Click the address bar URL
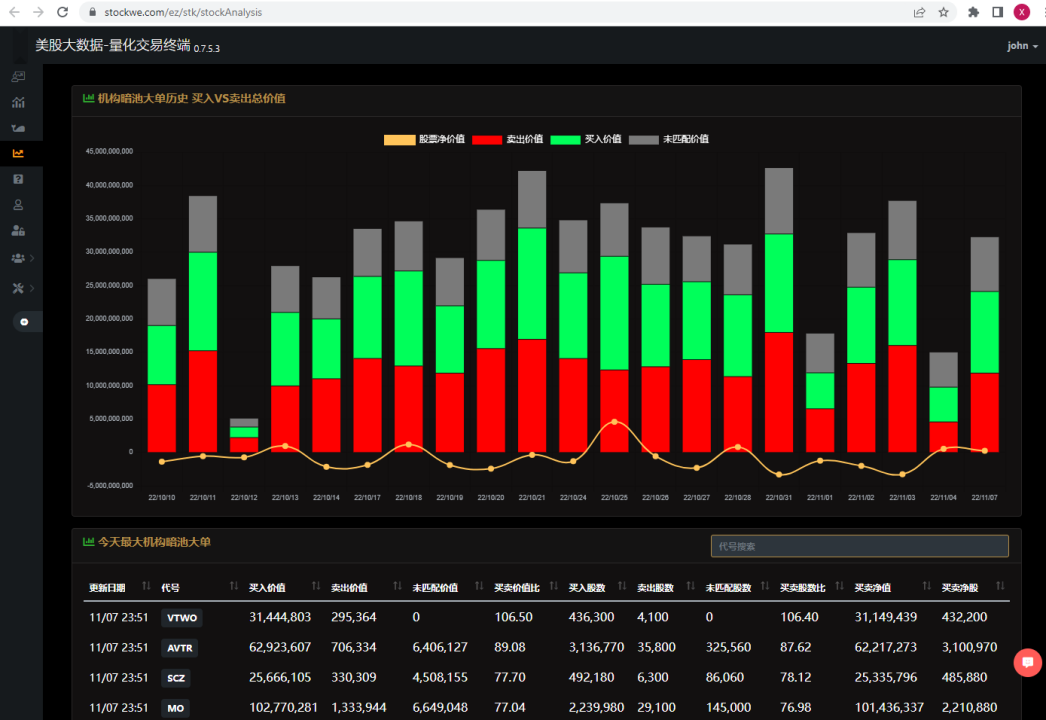 pos(183,12)
